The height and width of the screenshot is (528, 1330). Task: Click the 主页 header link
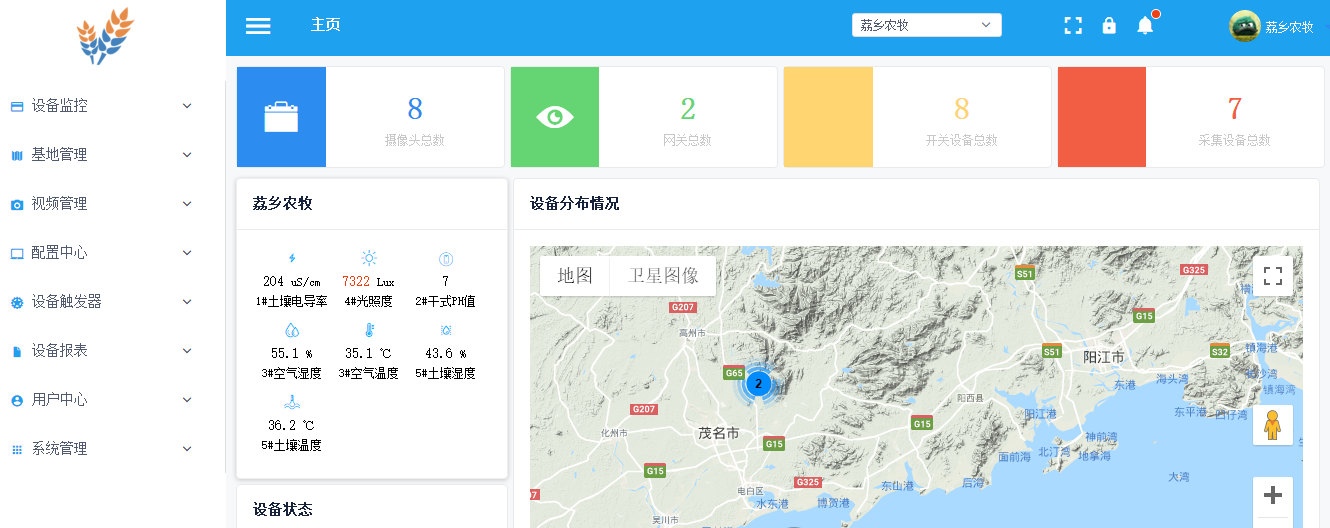(326, 25)
